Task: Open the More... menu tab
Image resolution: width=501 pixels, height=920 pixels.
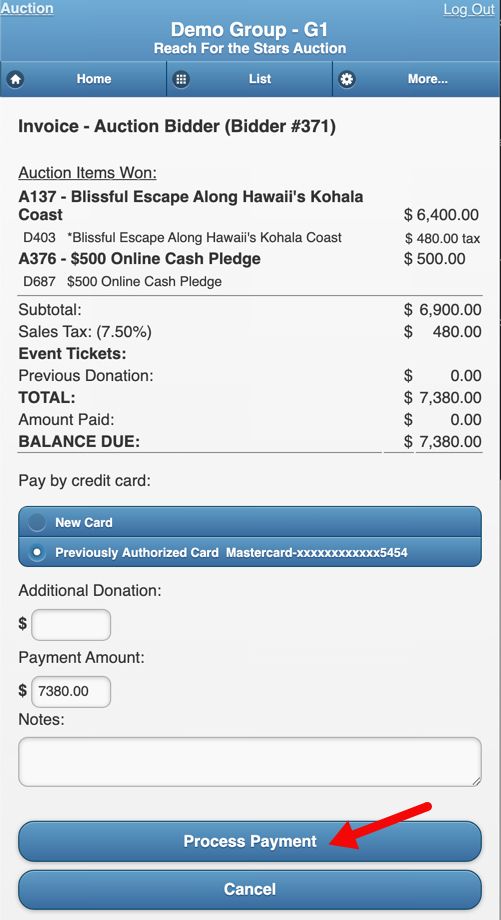Action: [417, 79]
